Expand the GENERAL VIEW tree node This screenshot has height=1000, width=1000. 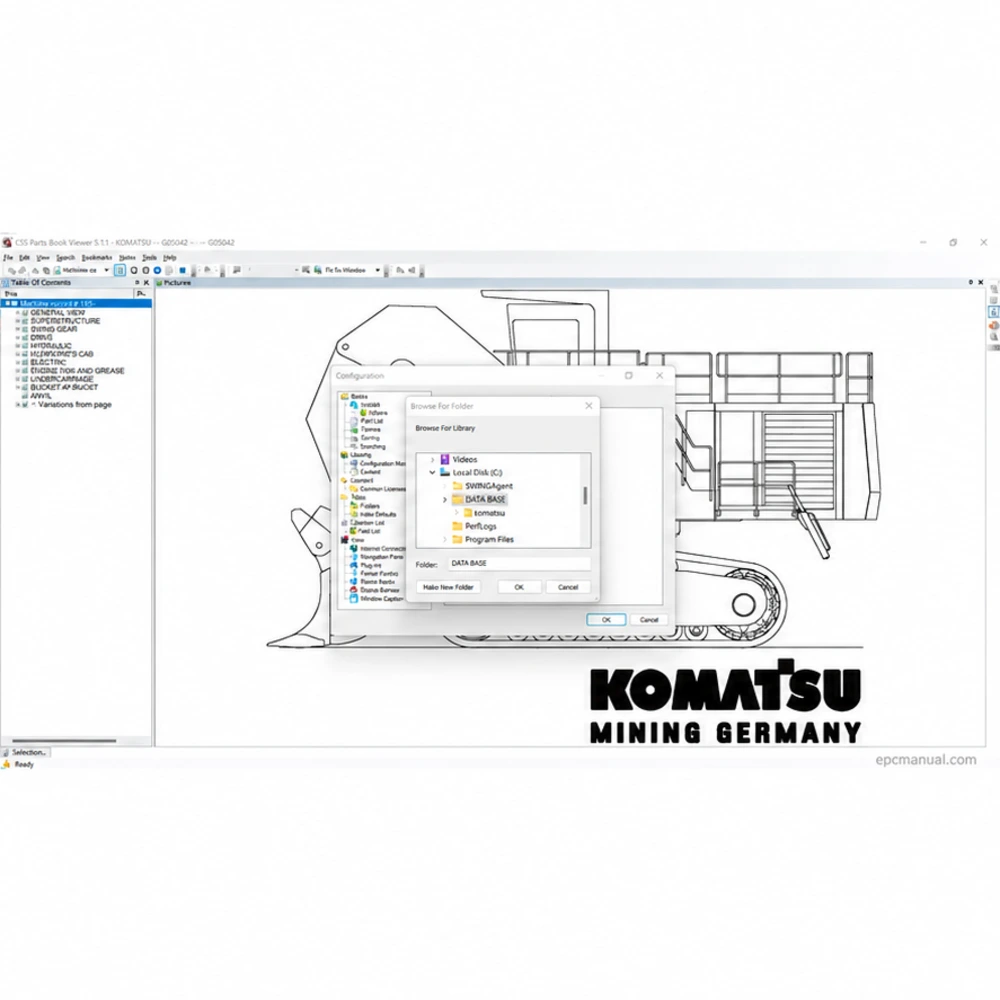tap(18, 313)
